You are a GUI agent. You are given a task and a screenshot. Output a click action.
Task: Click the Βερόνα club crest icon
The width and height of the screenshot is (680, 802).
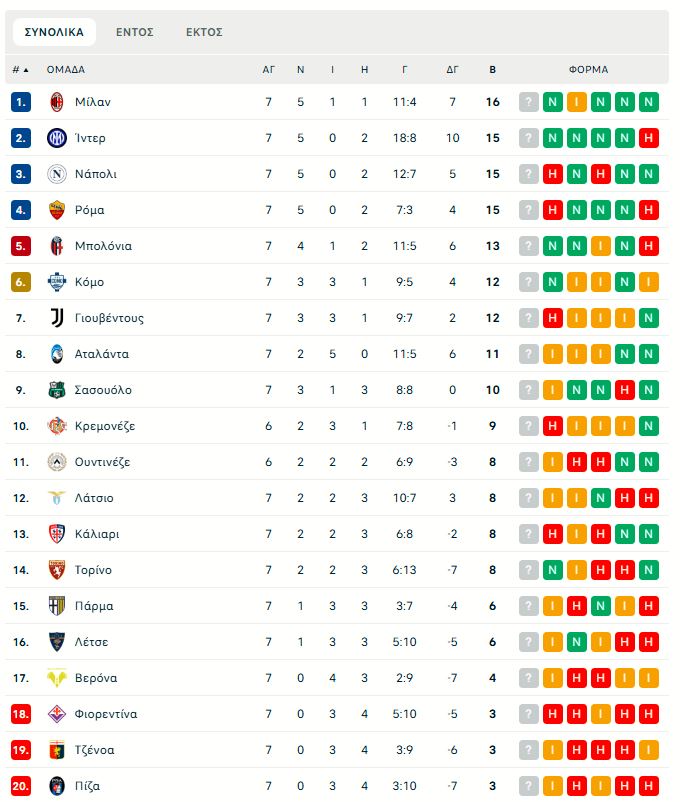pyautogui.click(x=56, y=678)
